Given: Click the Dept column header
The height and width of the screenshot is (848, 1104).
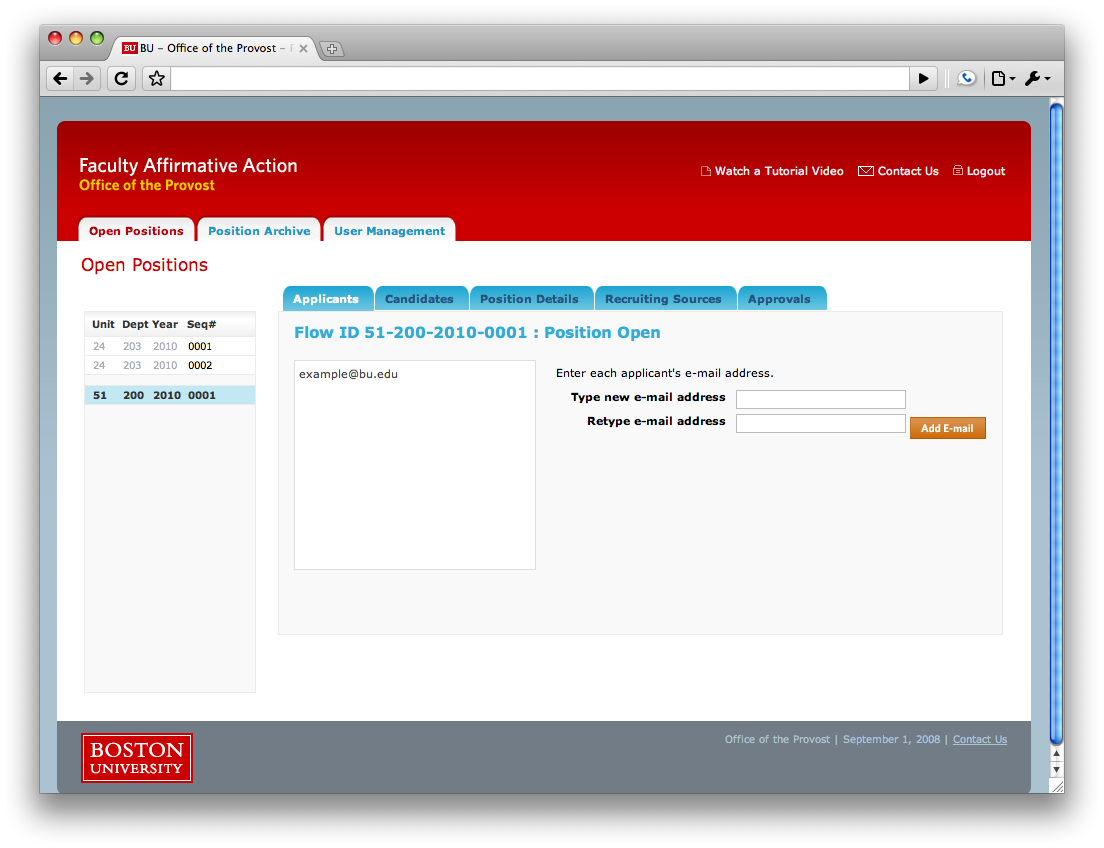Looking at the screenshot, I should [135, 324].
